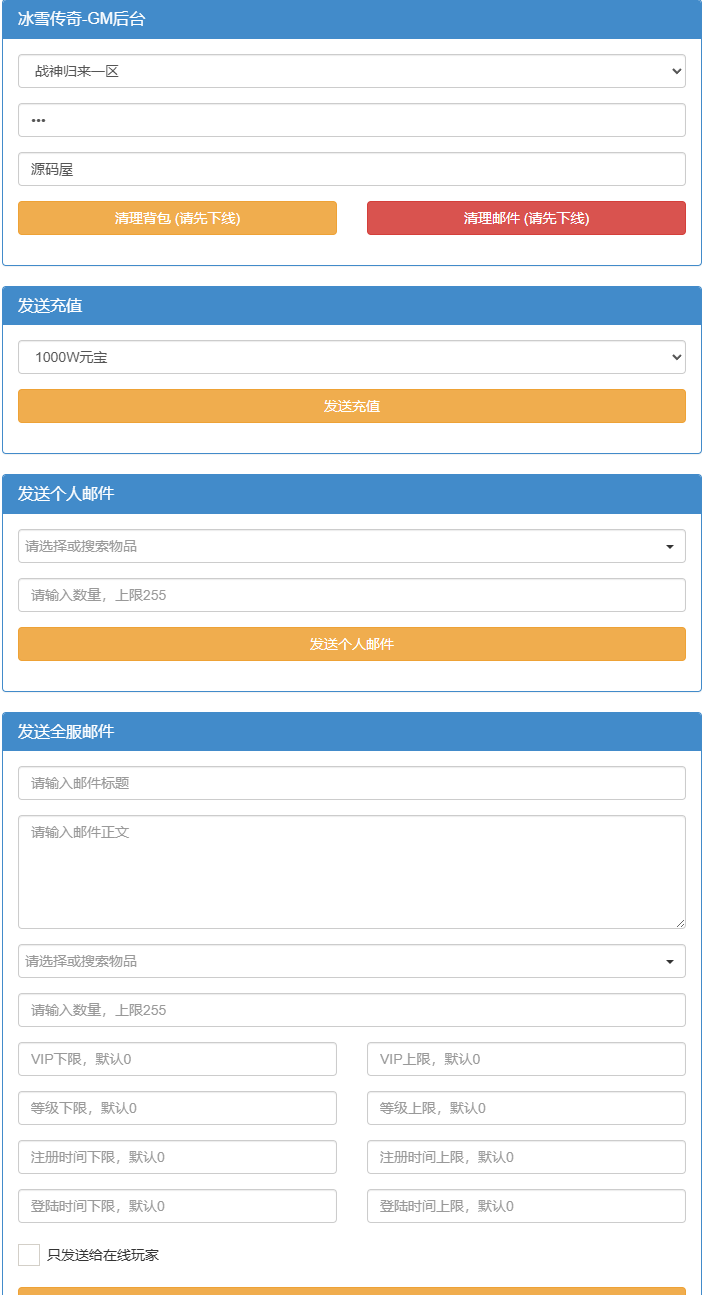Click the 源码屋 account input field

(352, 169)
